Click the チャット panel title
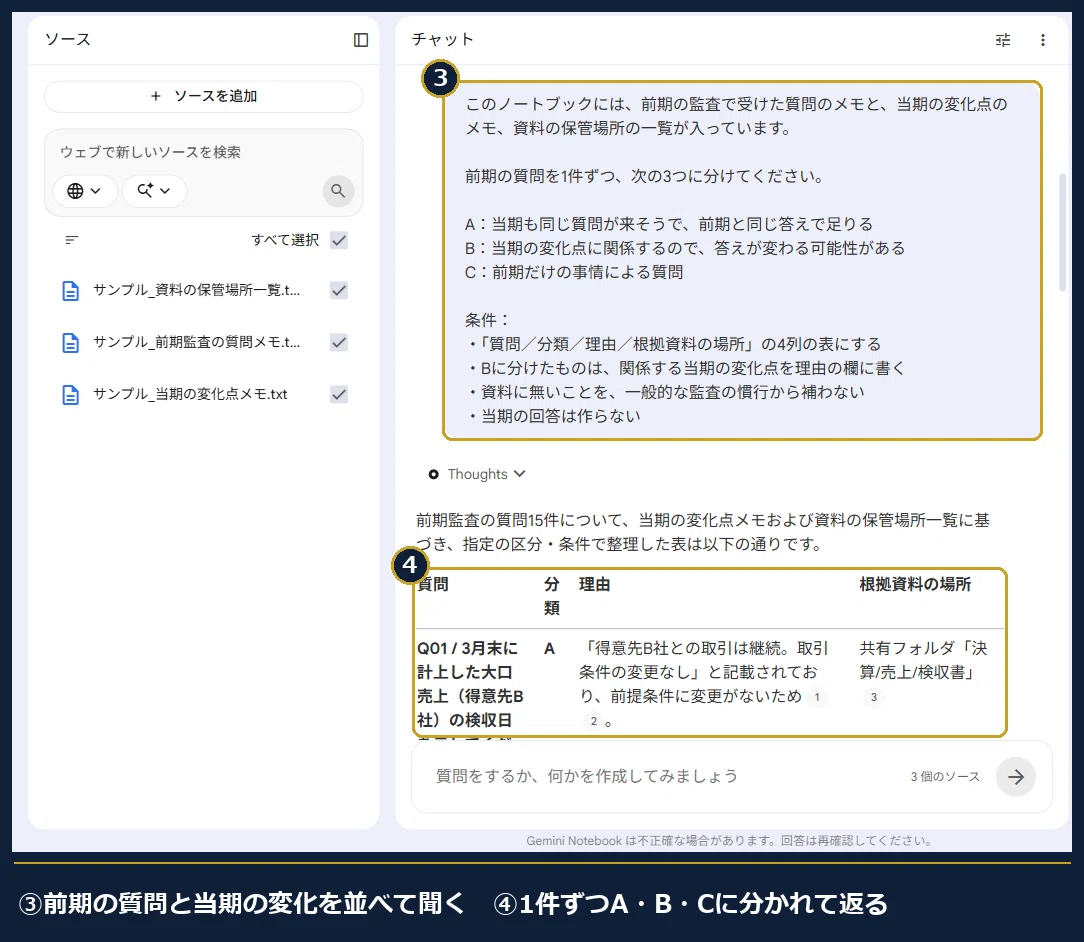This screenshot has width=1084, height=942. point(442,39)
